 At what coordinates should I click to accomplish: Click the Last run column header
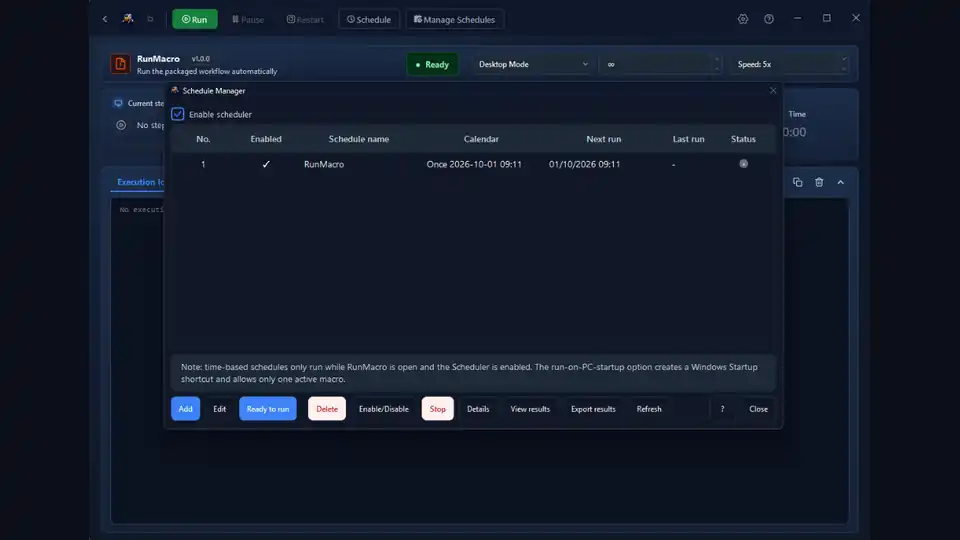688,139
